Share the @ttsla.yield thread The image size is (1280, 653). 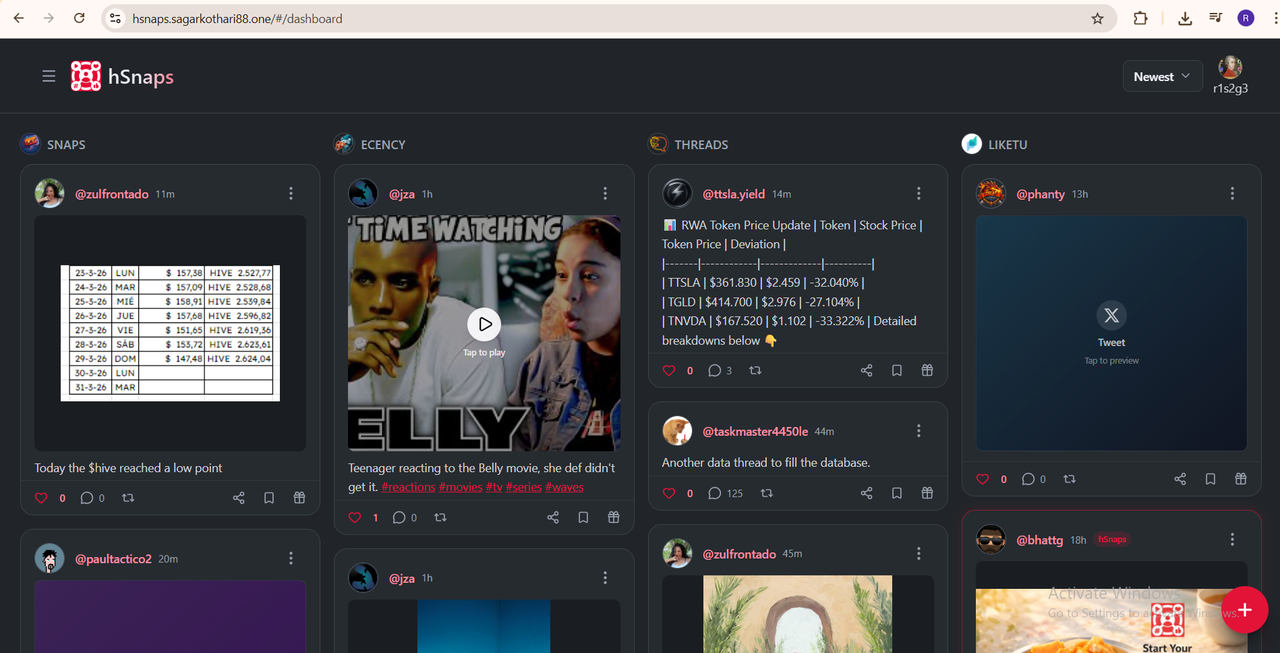click(x=867, y=370)
